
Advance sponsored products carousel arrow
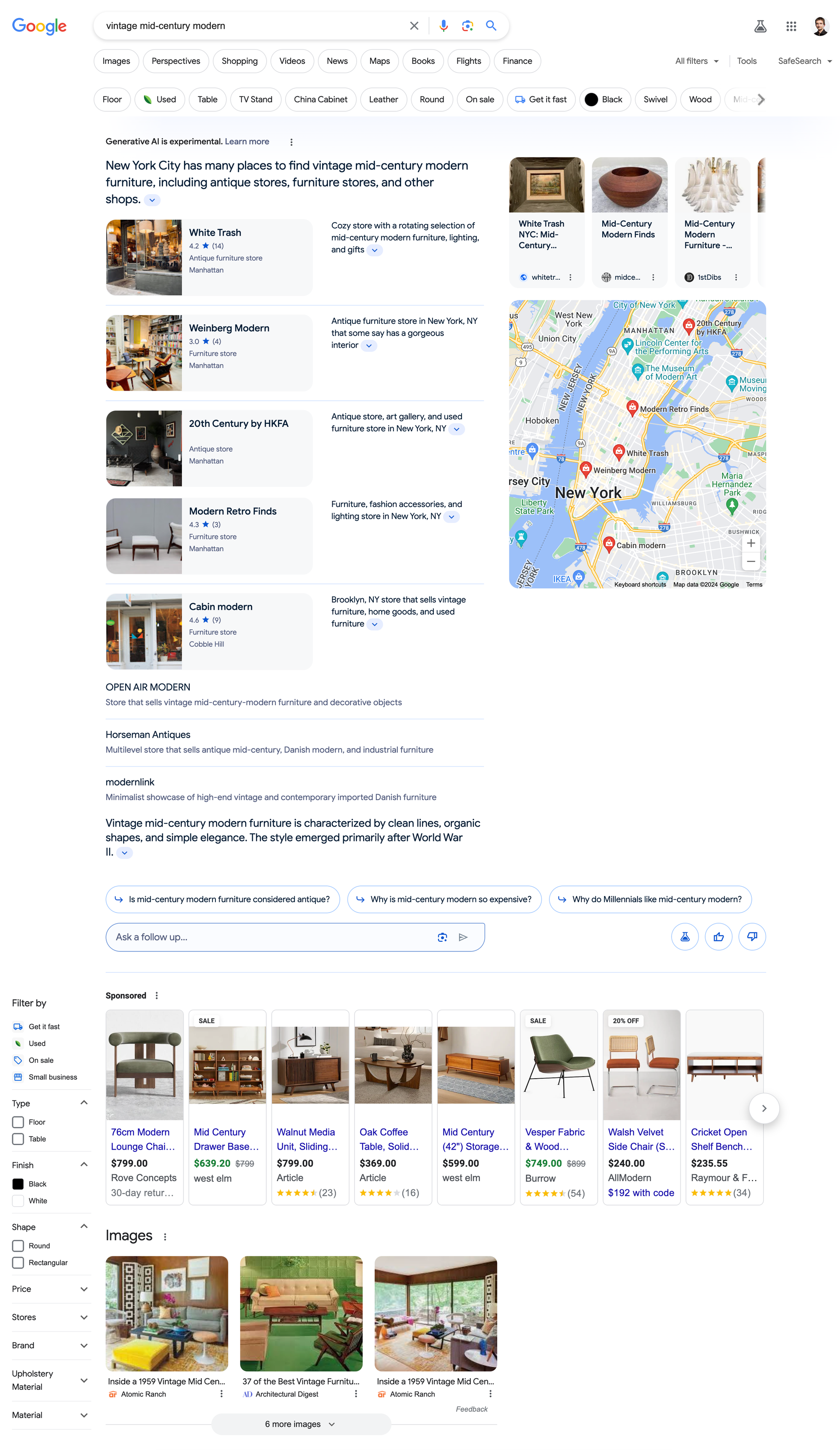tap(764, 1109)
